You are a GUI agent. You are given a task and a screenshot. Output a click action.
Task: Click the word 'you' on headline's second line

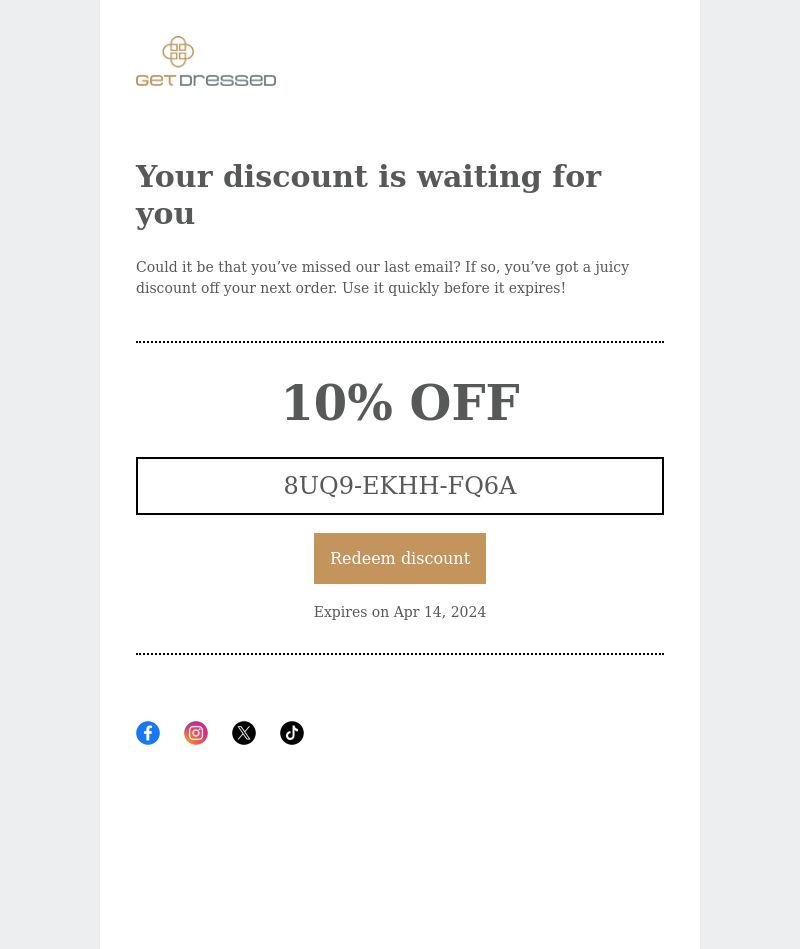[x=165, y=214]
